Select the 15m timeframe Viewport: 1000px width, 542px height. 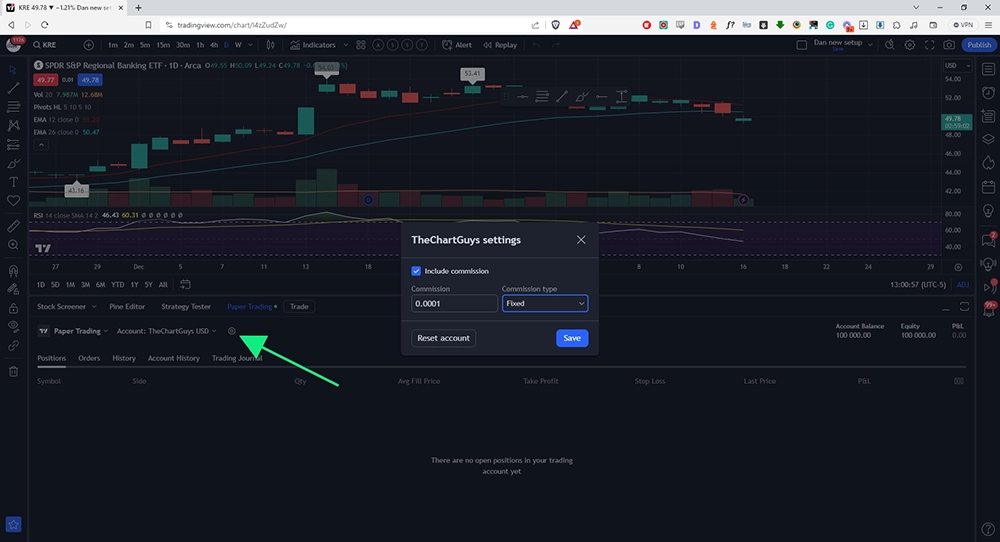(x=163, y=45)
